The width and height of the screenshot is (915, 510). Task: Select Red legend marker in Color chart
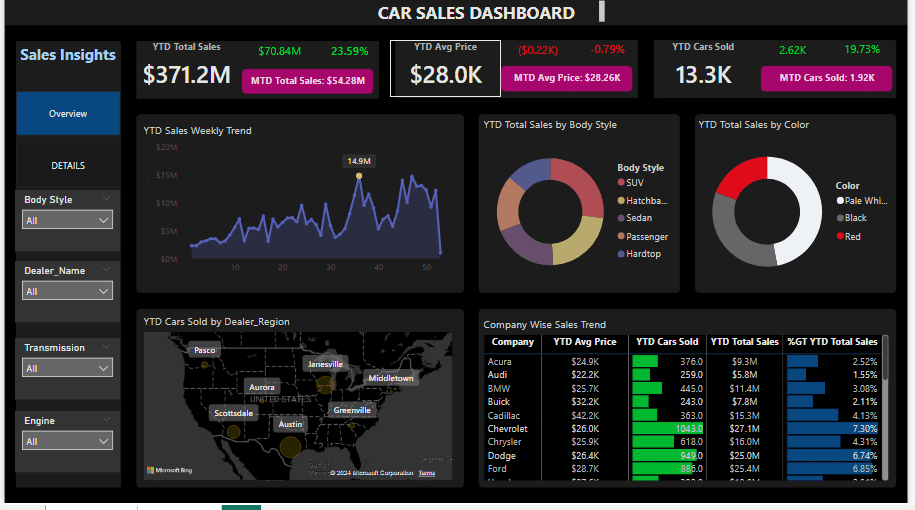(x=840, y=236)
